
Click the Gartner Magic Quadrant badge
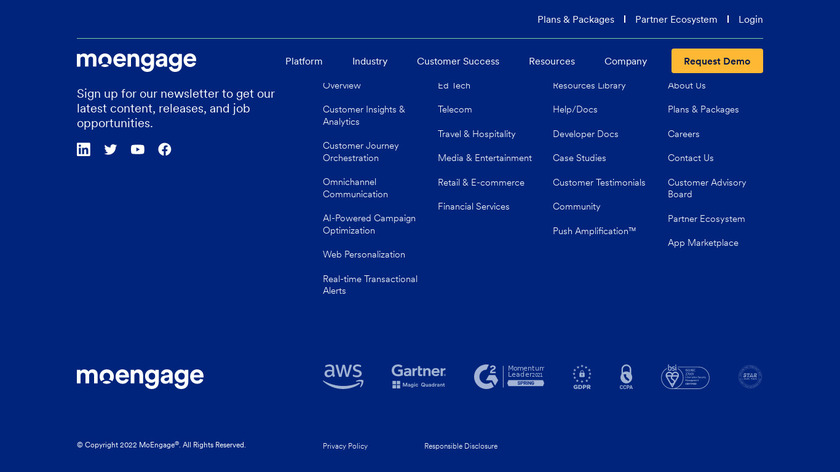pos(418,376)
